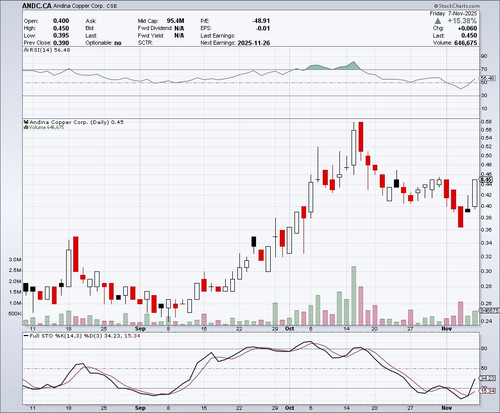This screenshot has width=500, height=413.
Task: Click the stochastic %K value tag 34.23
Action: [x=486, y=378]
